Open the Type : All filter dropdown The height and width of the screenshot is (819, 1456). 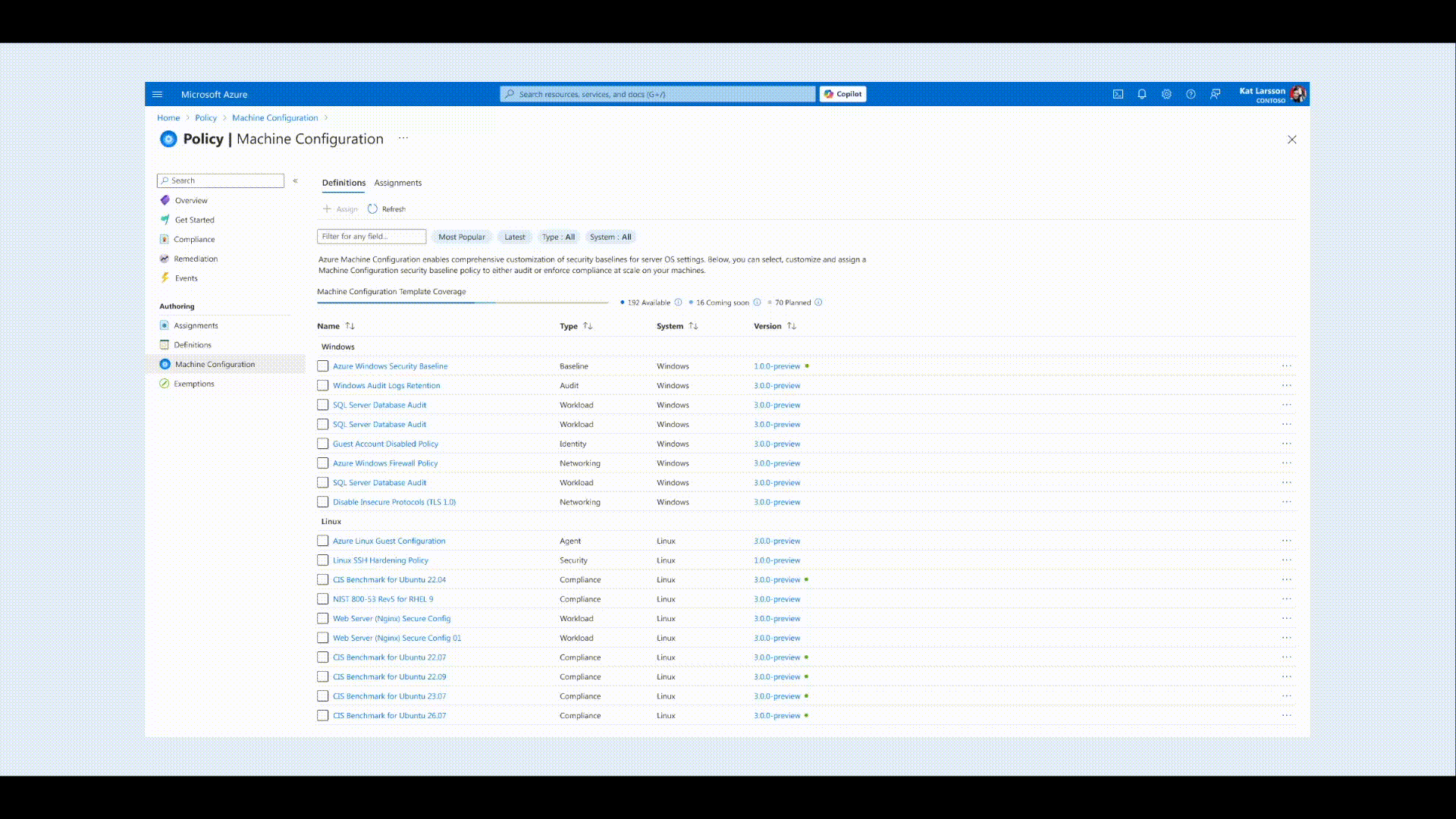point(558,237)
